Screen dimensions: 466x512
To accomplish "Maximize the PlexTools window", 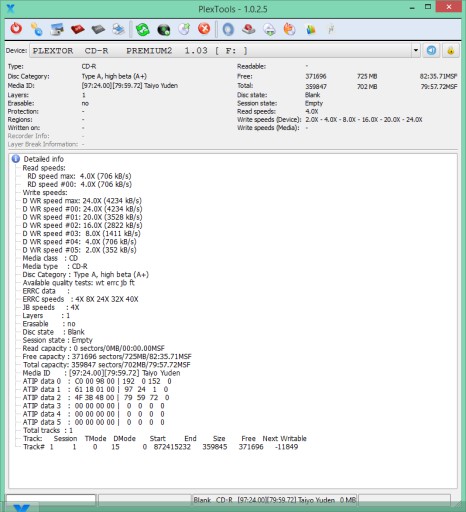I will click(x=428, y=7).
